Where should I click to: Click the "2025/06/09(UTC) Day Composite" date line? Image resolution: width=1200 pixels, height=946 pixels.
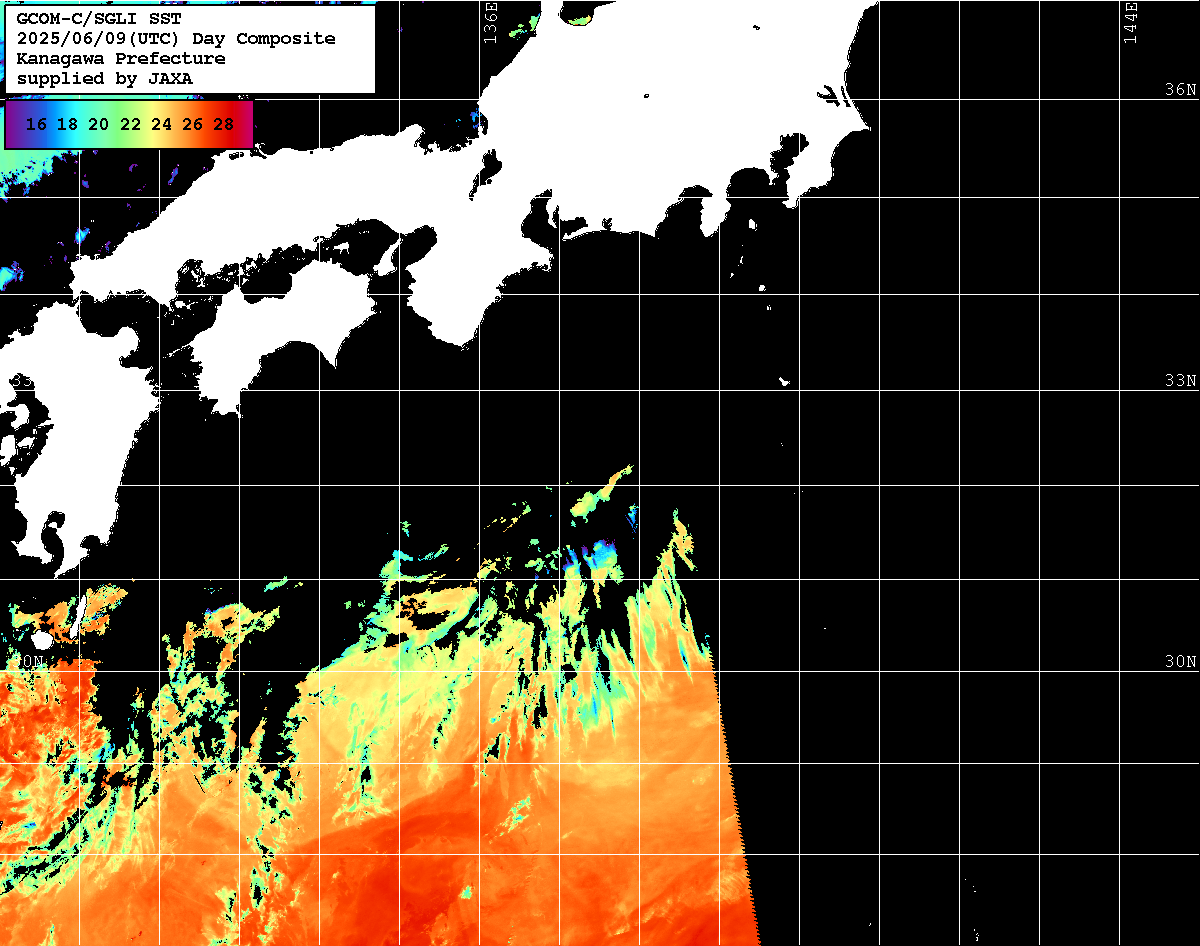point(176,39)
